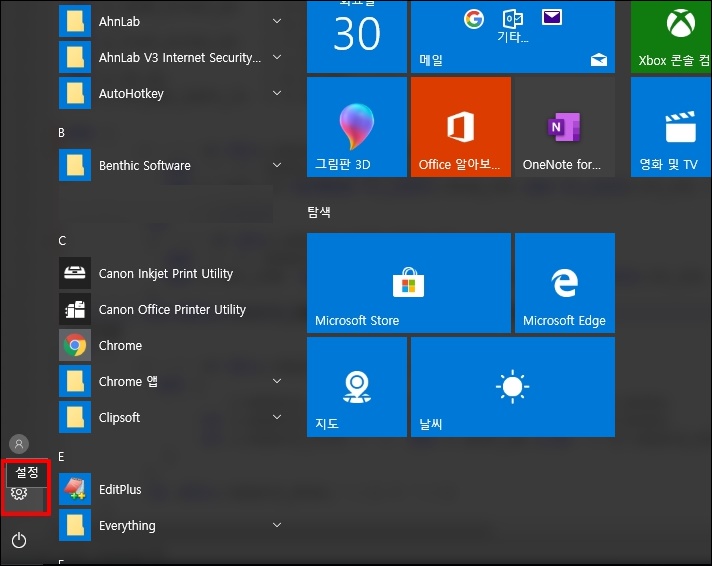Click the Chrome 앱 folder icon
Screen dimensions: 712x566
click(75, 381)
